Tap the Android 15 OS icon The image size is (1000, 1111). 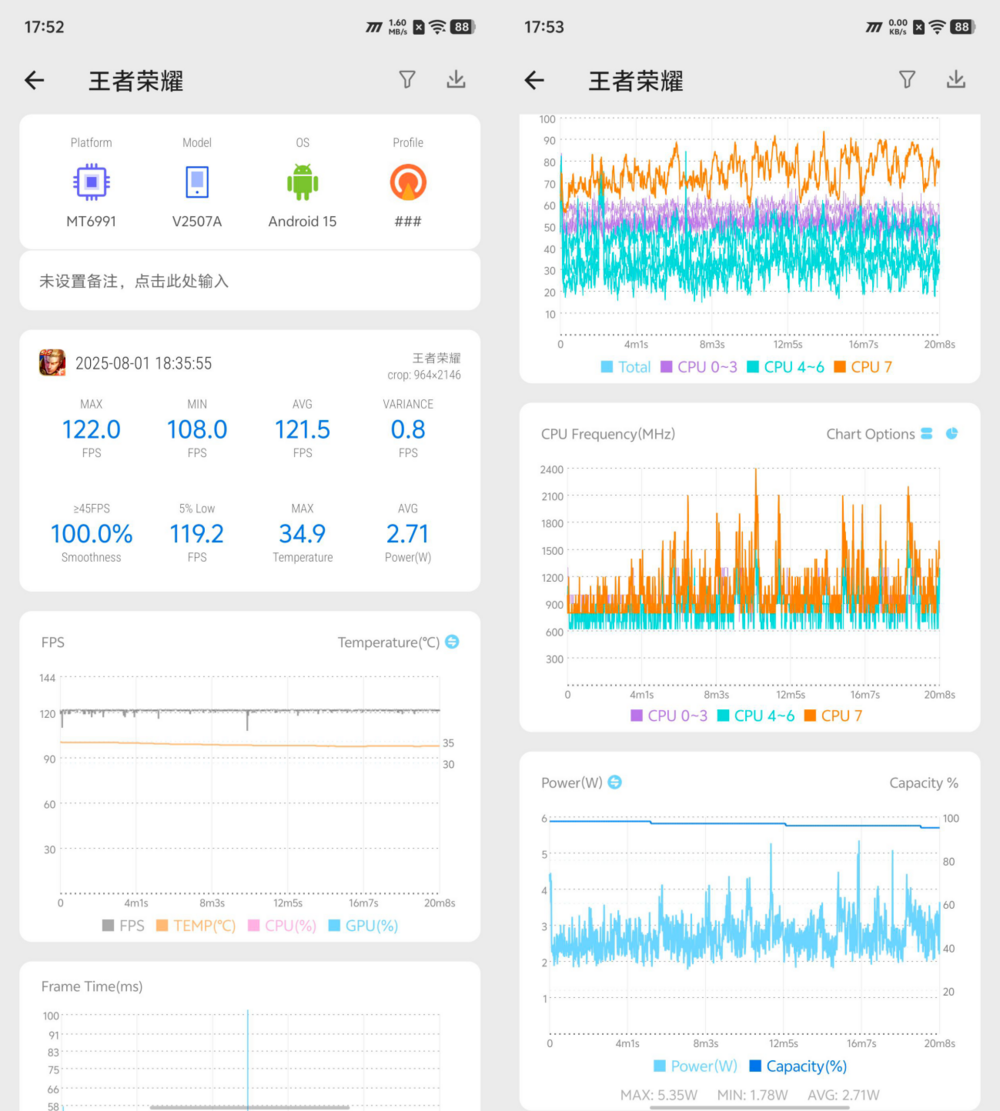[x=303, y=182]
